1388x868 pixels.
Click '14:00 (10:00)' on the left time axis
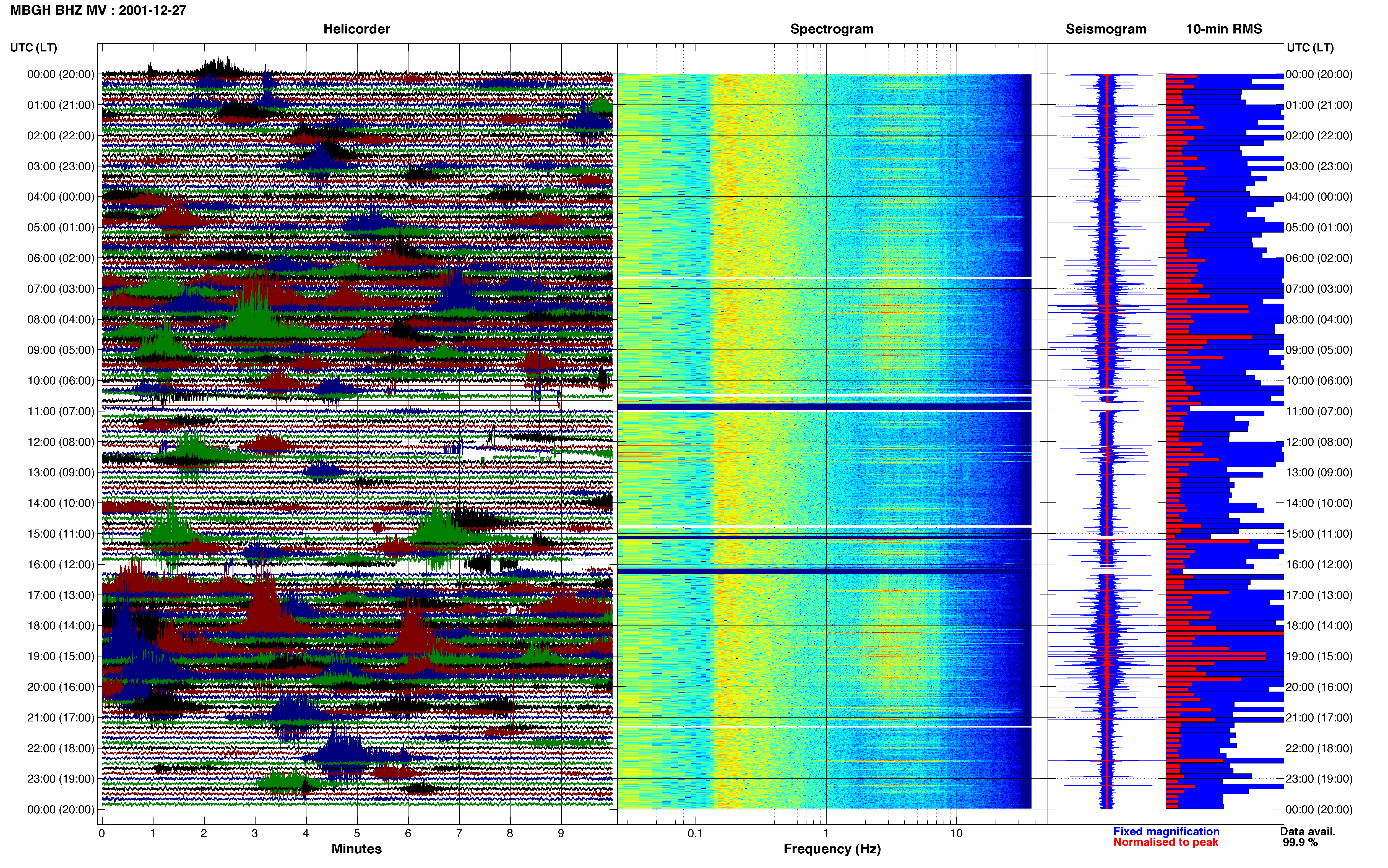click(60, 503)
